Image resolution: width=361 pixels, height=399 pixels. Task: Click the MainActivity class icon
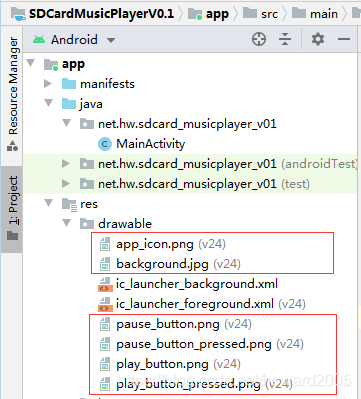pos(105,144)
